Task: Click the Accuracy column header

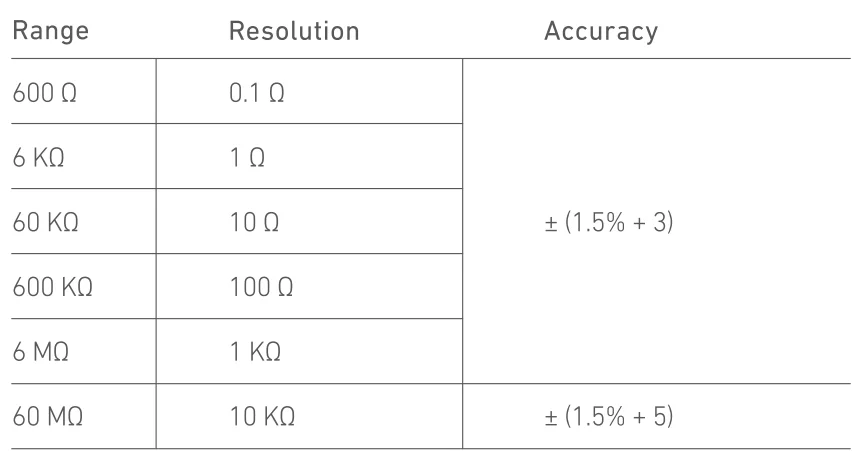Action: [x=601, y=32]
